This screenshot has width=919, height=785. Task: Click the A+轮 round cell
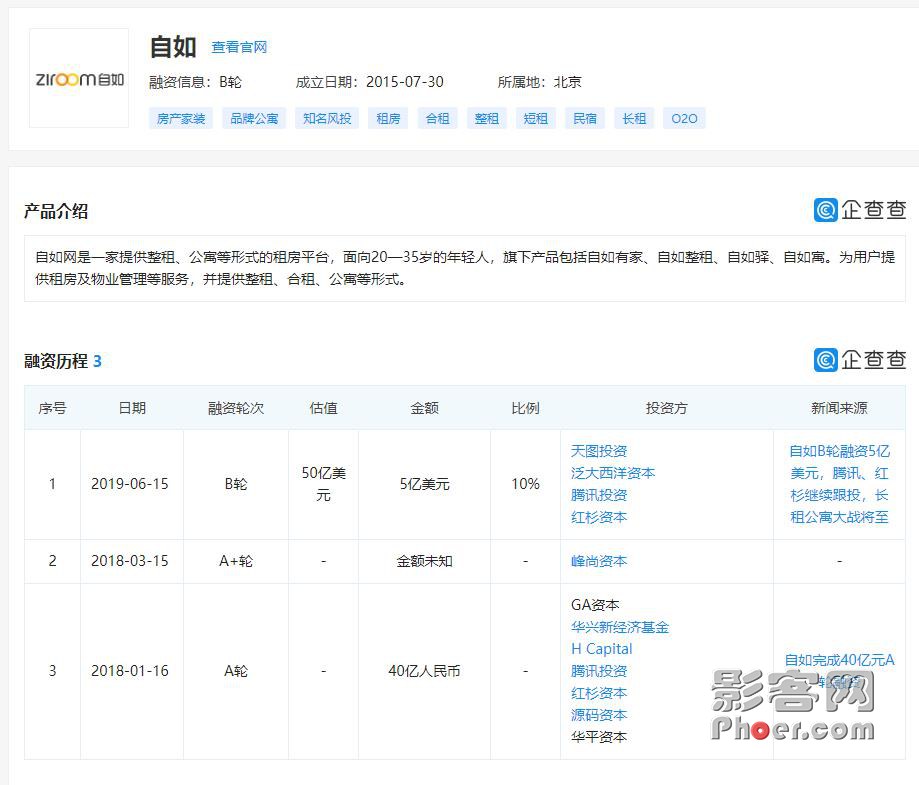point(236,561)
